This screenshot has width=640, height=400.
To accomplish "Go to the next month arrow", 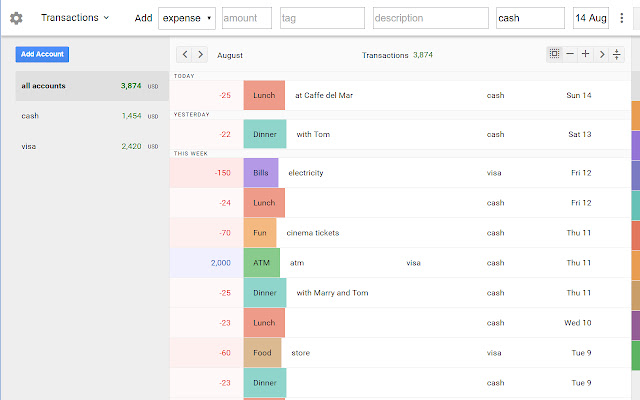I will 201,55.
